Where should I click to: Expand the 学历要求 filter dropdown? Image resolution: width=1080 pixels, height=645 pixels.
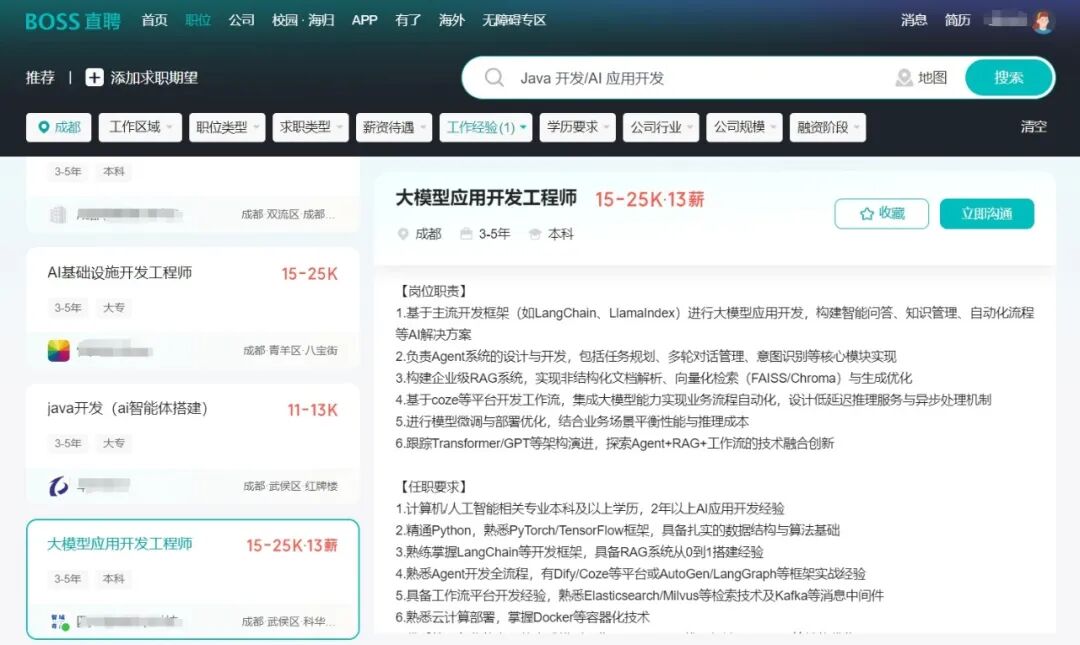pyautogui.click(x=577, y=127)
